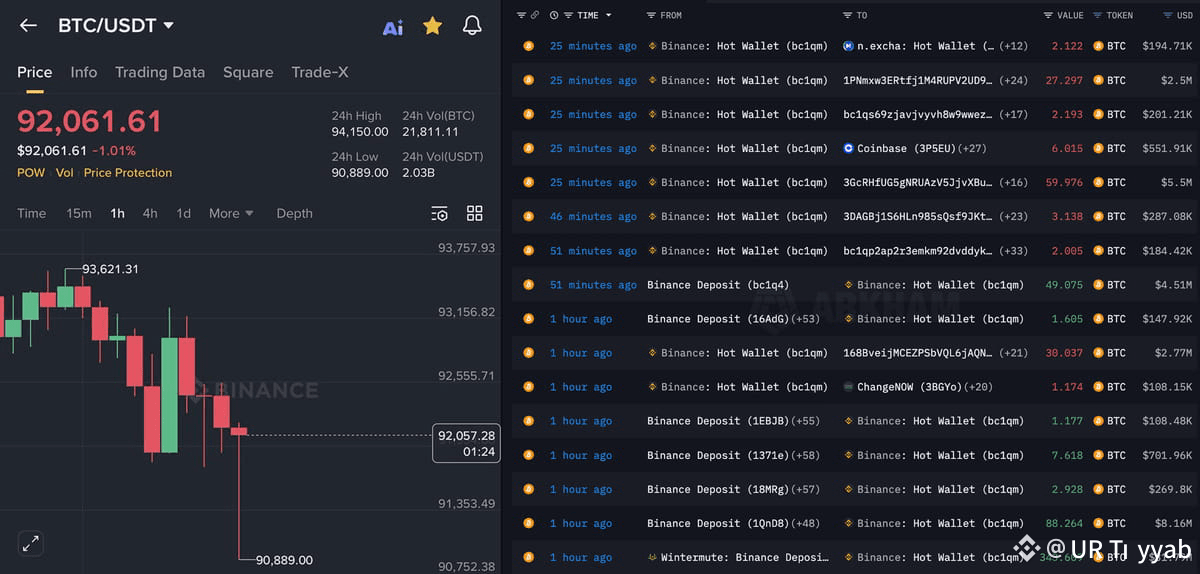Open address 3GcRHfUG5gNRUAzV5JjvXBu
Screen dimensions: 1200x574
click(x=918, y=182)
